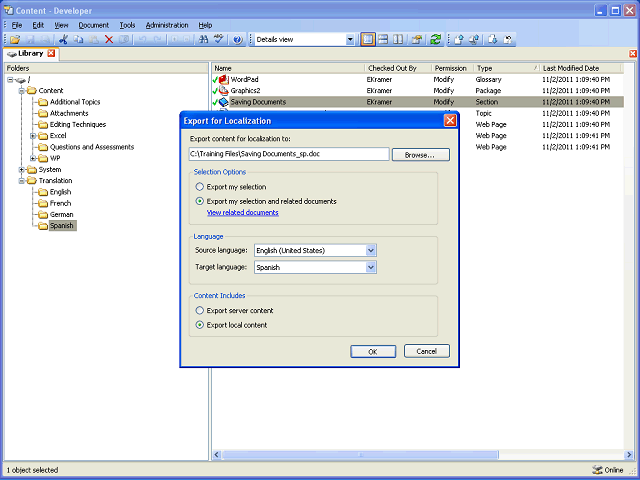Click the Cancel button in dialog
Viewport: 640px width, 480px height.
click(x=427, y=351)
